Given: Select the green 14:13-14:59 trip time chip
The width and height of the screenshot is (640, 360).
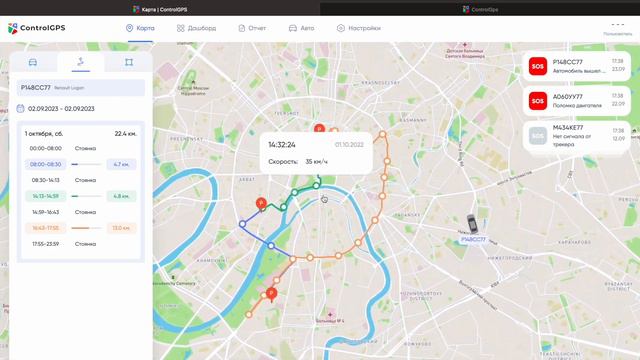Looking at the screenshot, I should 45,196.
